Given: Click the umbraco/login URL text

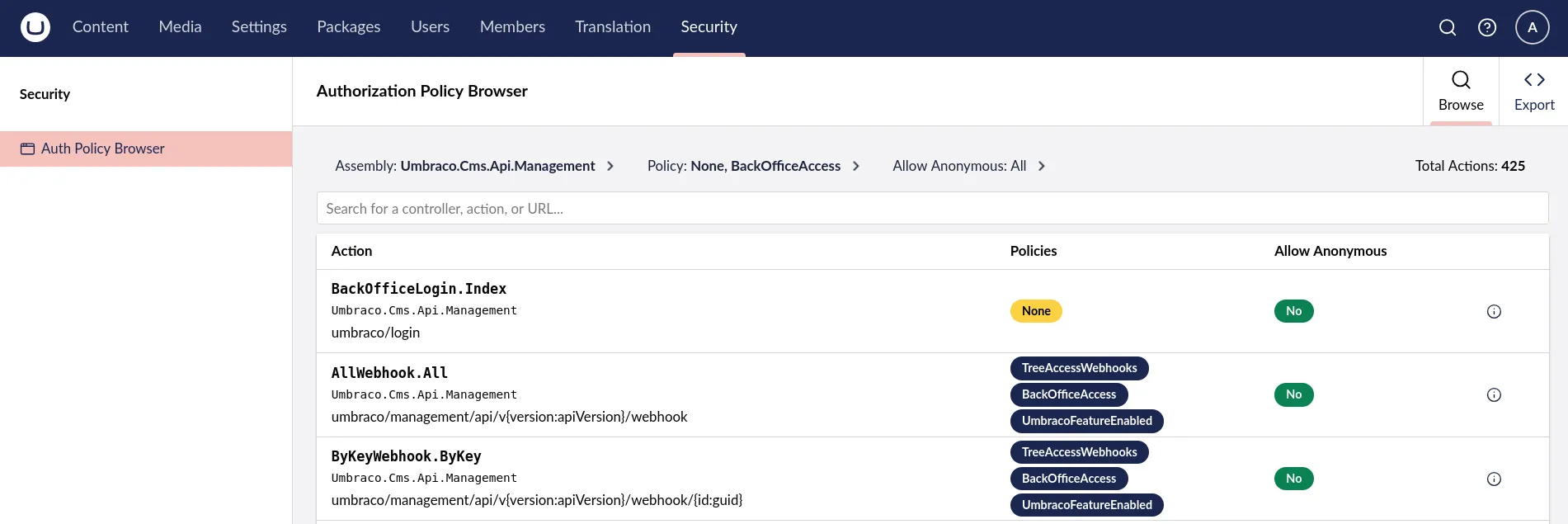Looking at the screenshot, I should click(375, 333).
